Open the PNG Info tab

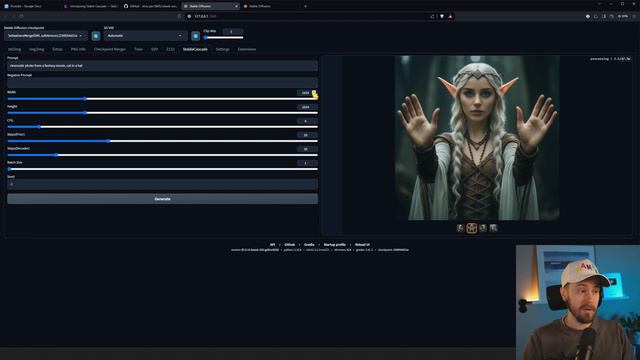pos(78,49)
